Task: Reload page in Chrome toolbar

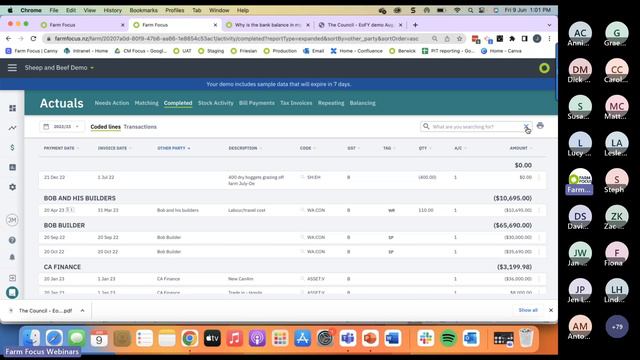Action: click(x=33, y=38)
